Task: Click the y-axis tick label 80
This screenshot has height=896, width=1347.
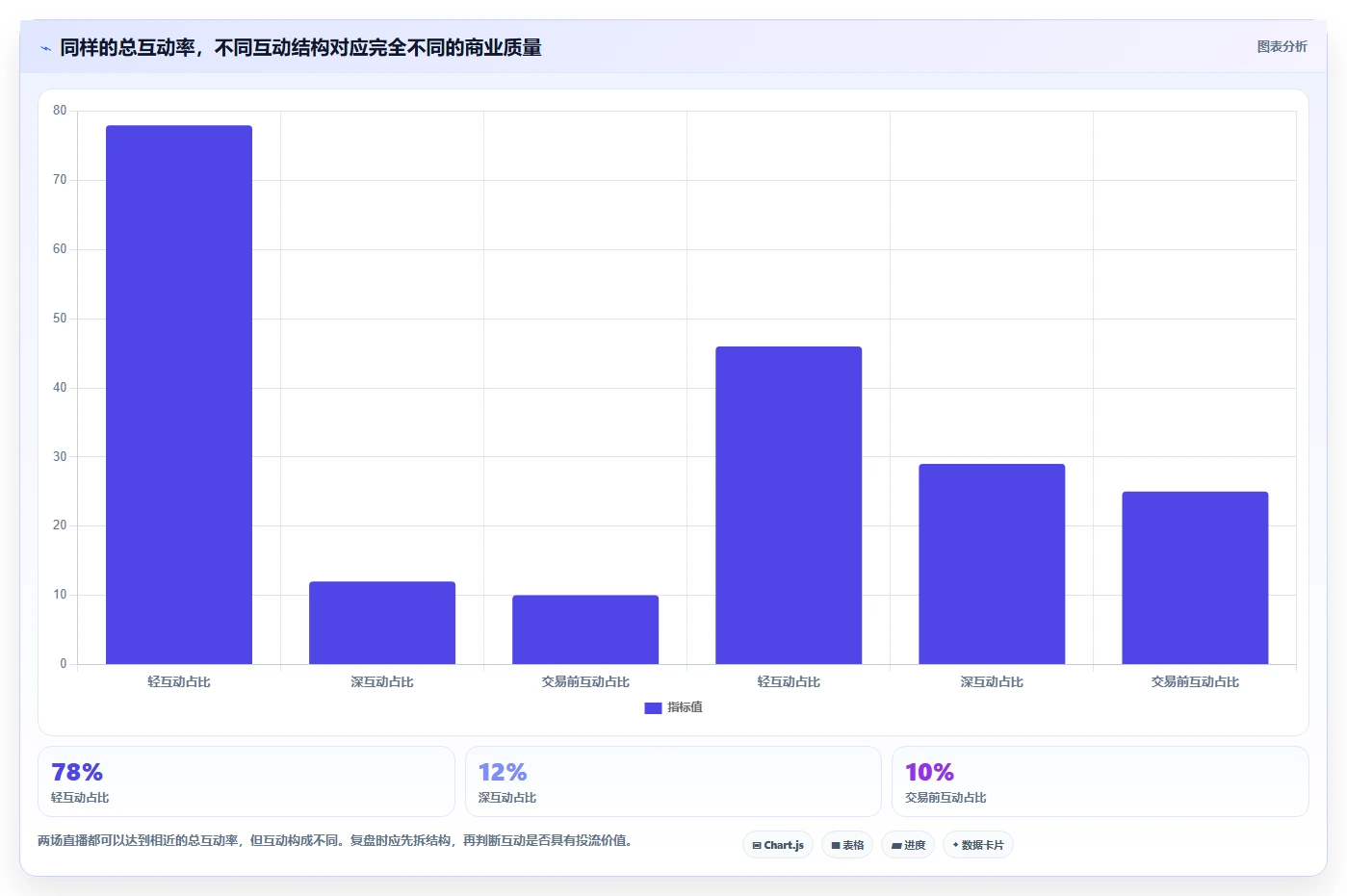Action: pos(60,111)
